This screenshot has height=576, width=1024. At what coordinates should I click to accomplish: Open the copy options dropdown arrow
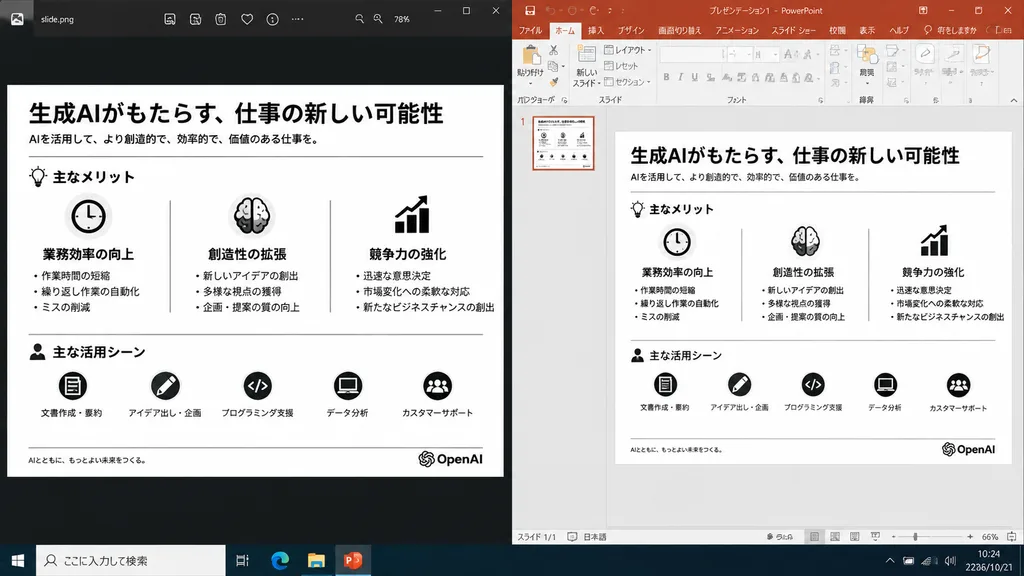click(563, 67)
